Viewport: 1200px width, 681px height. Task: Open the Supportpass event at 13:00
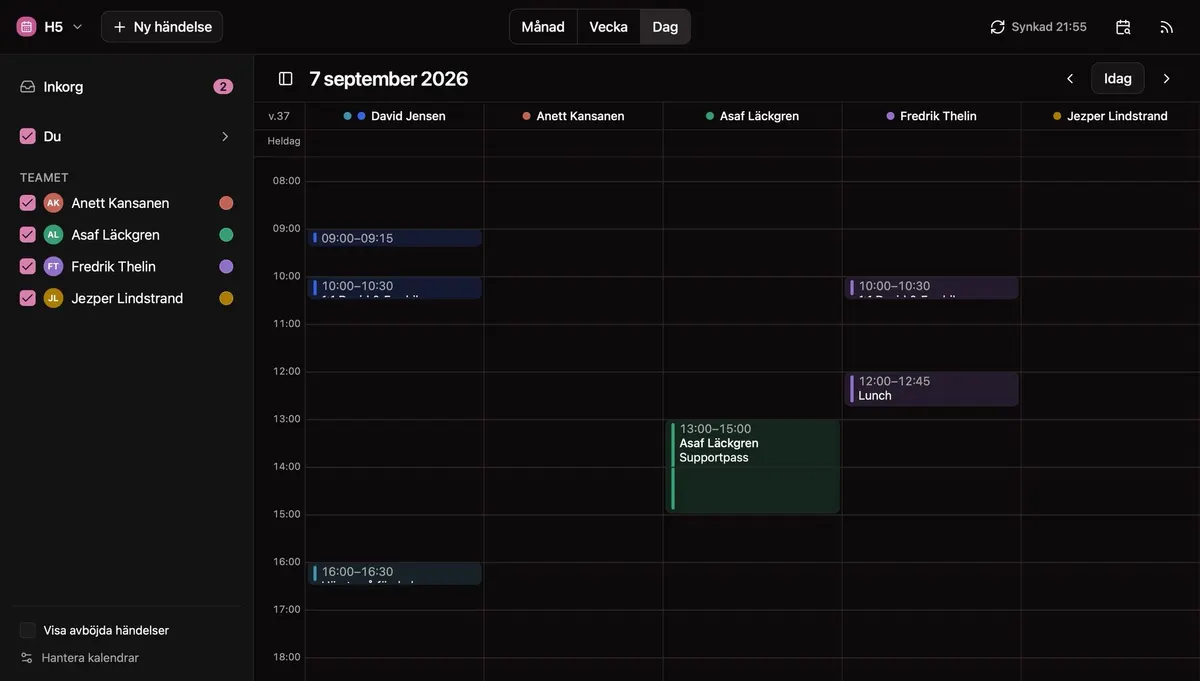click(752, 467)
